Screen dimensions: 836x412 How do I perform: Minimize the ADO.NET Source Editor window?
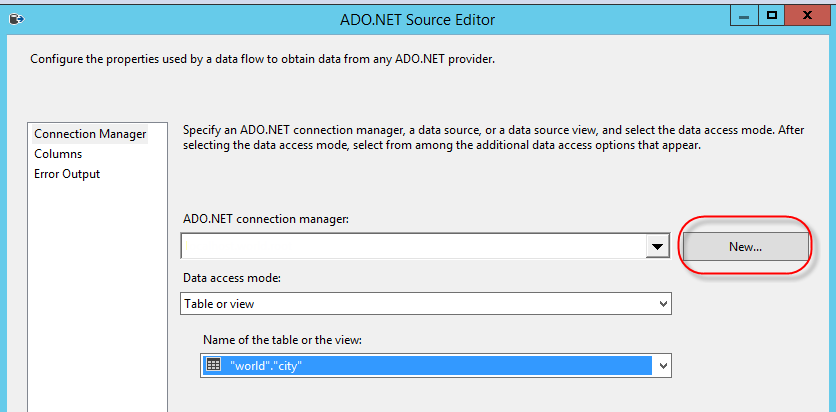(x=742, y=17)
